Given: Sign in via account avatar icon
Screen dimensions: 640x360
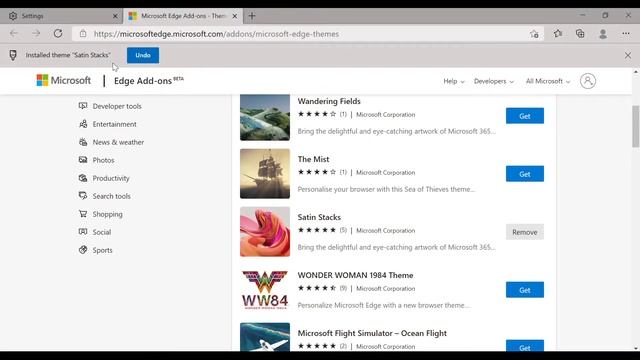Looking at the screenshot, I should [x=588, y=81].
